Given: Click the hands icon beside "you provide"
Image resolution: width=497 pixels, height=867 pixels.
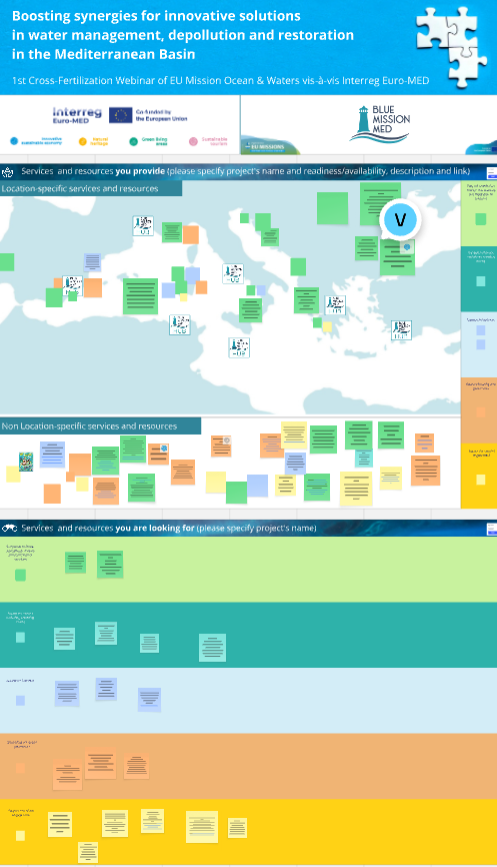Looking at the screenshot, I should tap(8, 172).
